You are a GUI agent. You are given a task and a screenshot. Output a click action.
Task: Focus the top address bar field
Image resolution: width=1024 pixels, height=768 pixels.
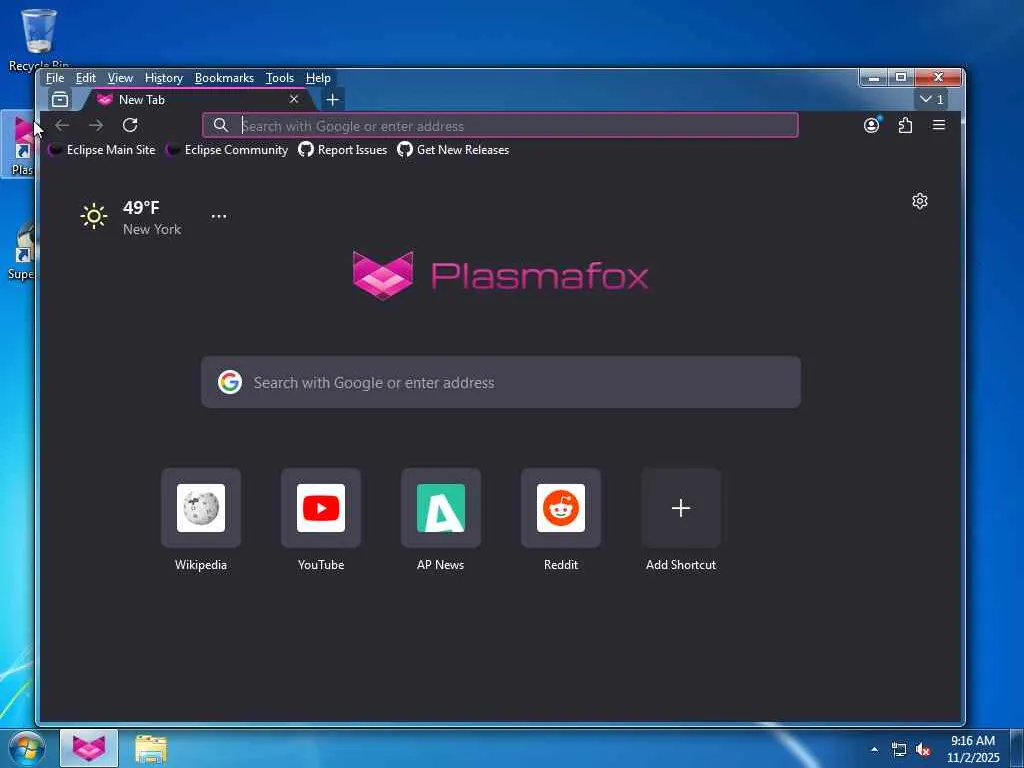click(x=500, y=125)
